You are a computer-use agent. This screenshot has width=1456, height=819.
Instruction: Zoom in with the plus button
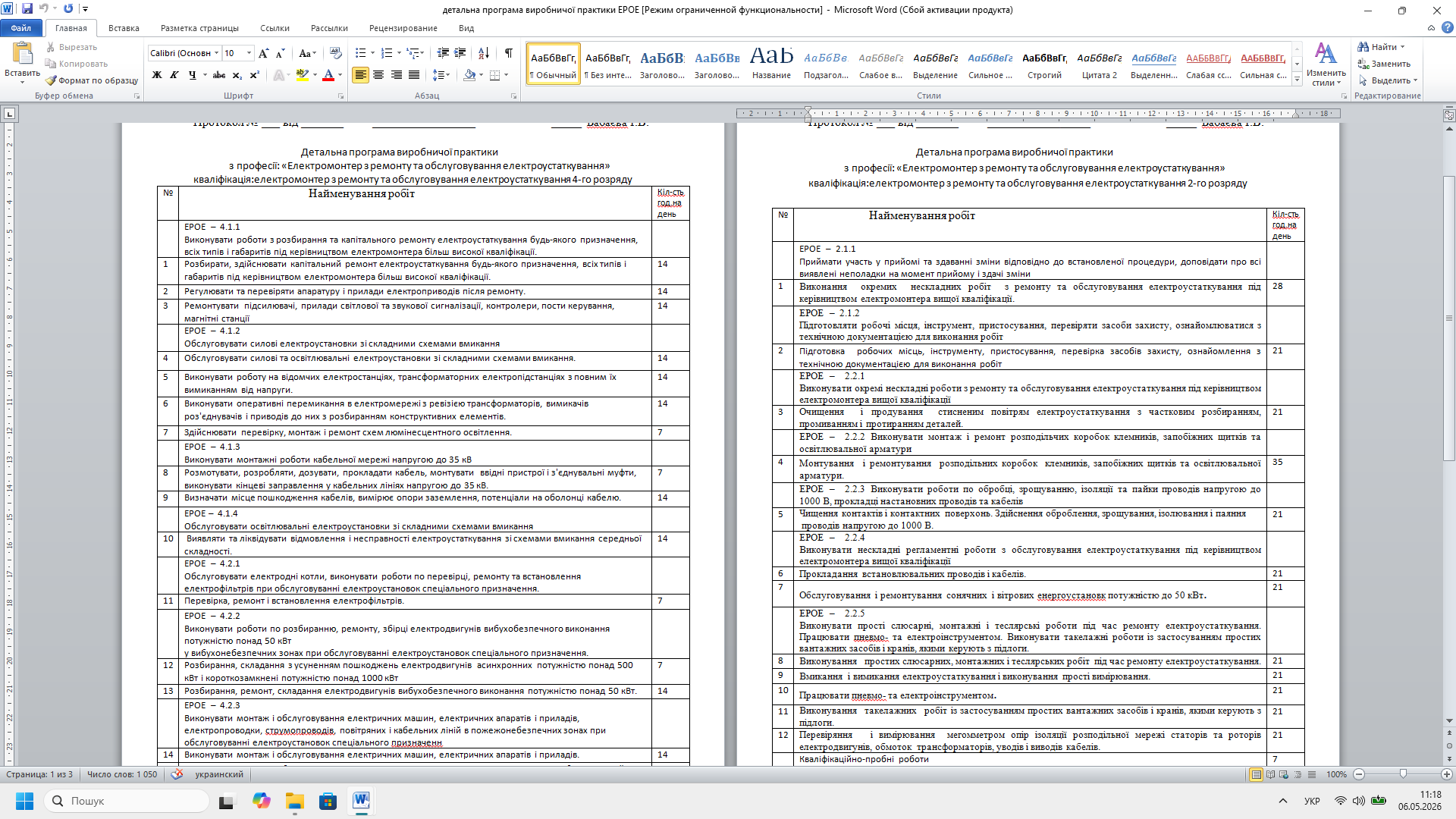[x=1447, y=774]
